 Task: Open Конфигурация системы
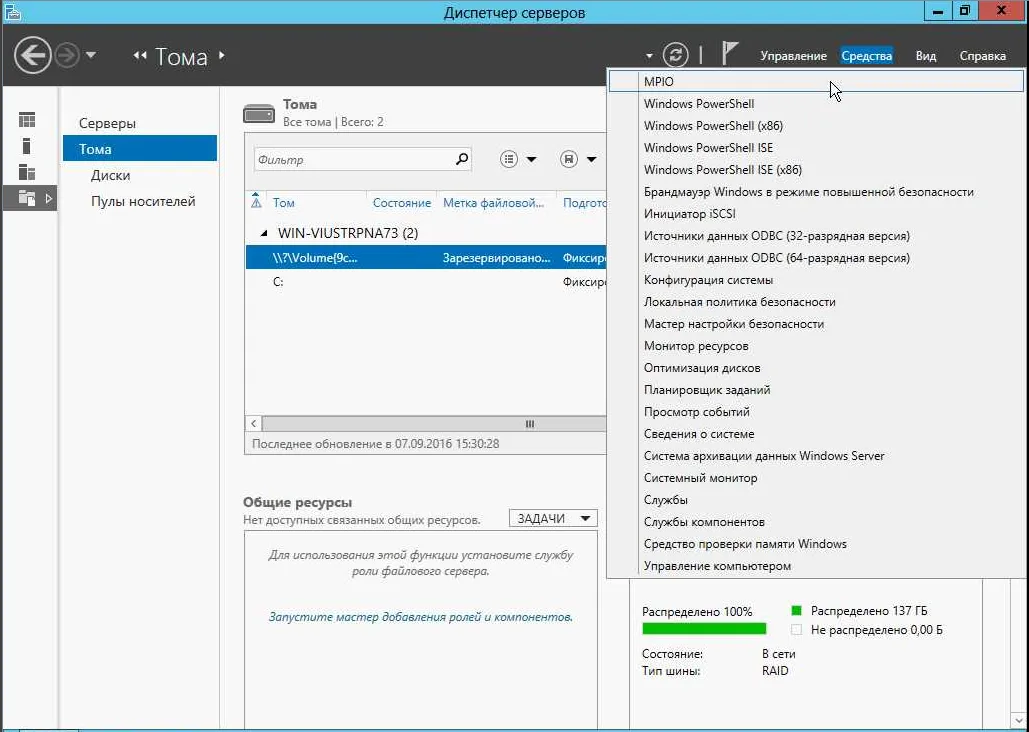click(x=816, y=280)
